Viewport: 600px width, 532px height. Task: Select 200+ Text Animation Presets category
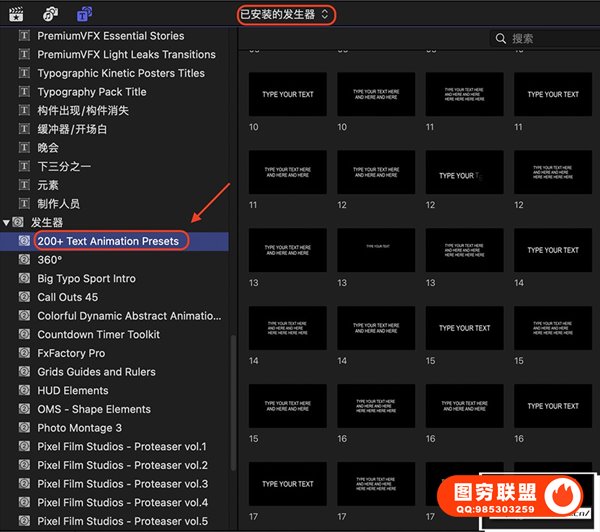(x=108, y=241)
